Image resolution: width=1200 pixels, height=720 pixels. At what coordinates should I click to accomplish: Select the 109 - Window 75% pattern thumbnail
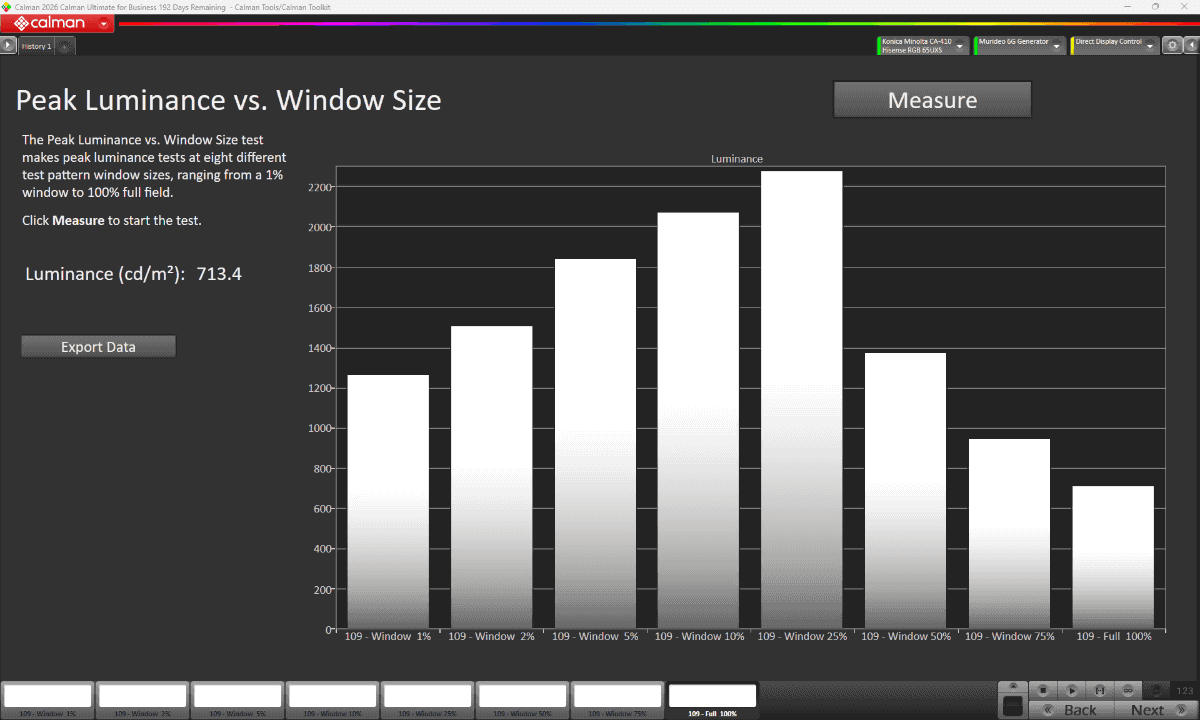pyautogui.click(x=617, y=699)
